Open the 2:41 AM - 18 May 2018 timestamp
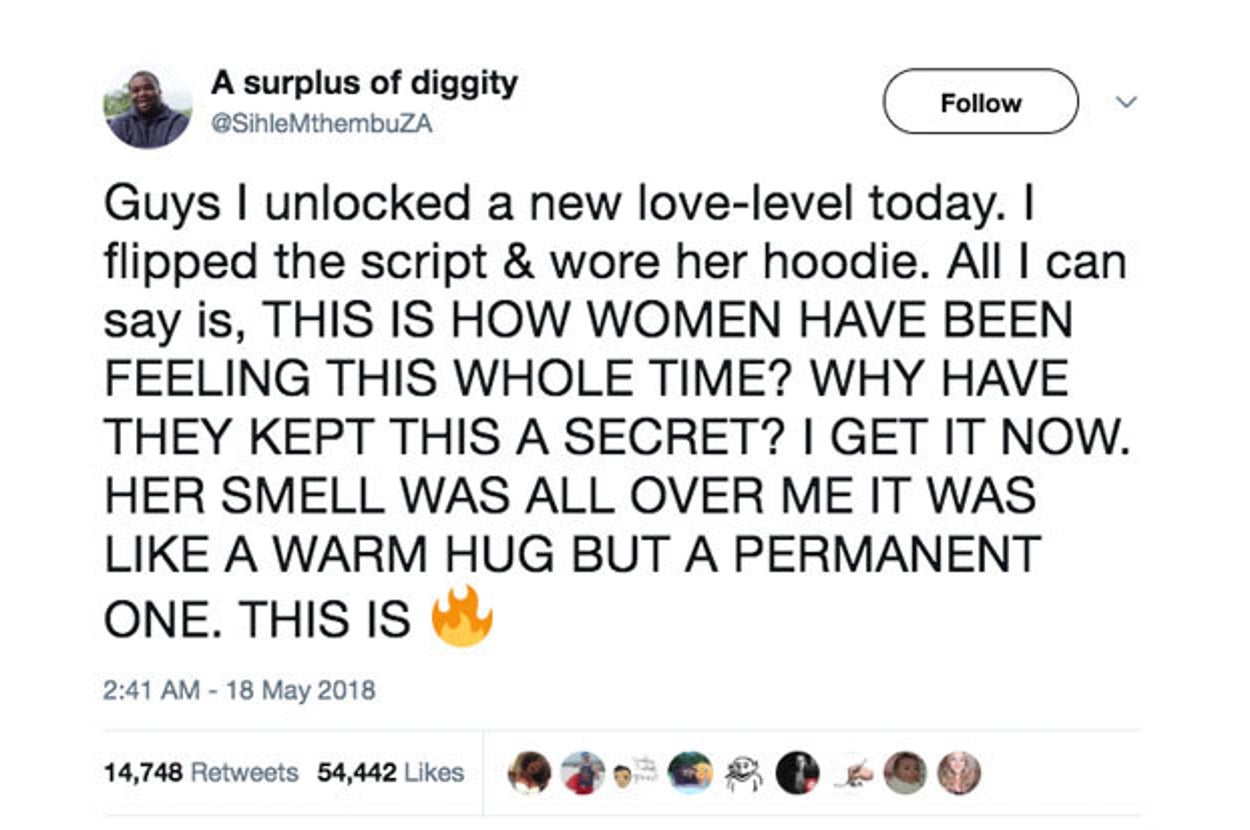 pos(240,689)
